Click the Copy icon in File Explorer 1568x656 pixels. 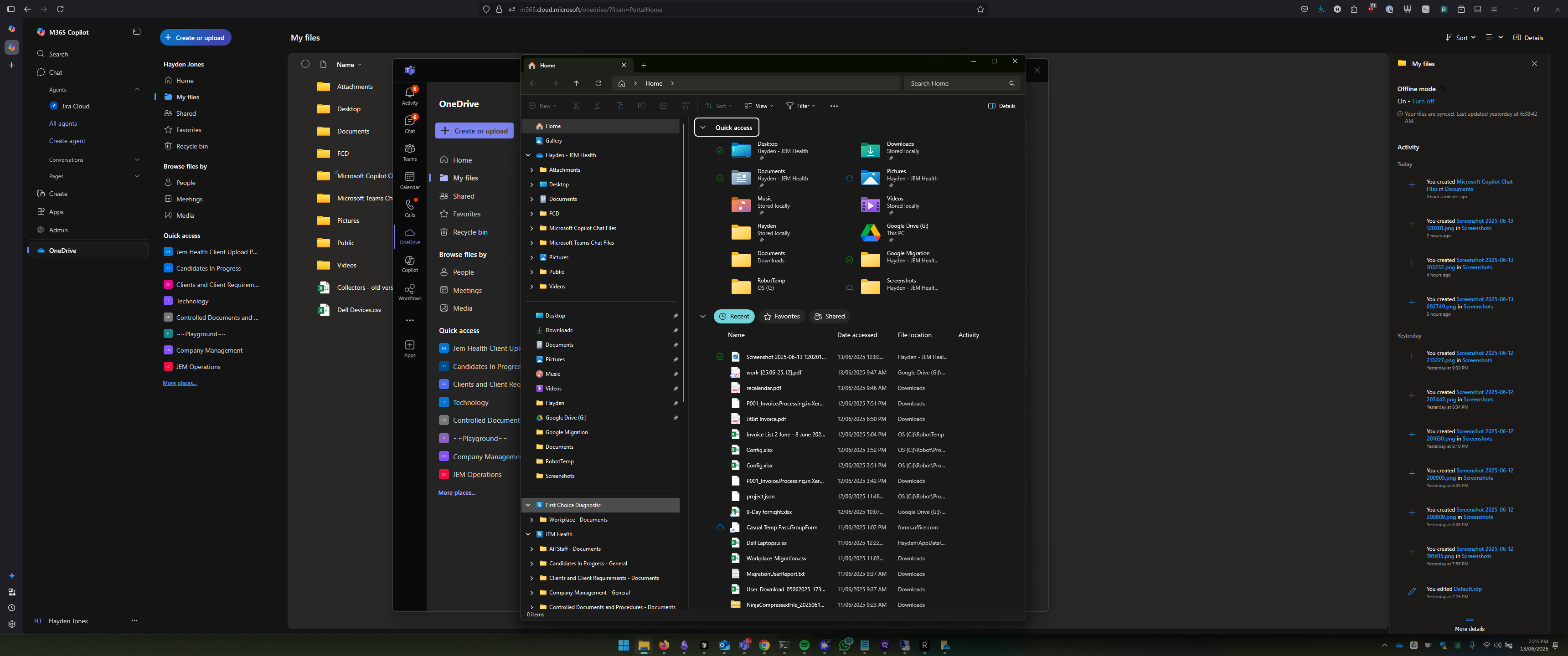[x=598, y=106]
